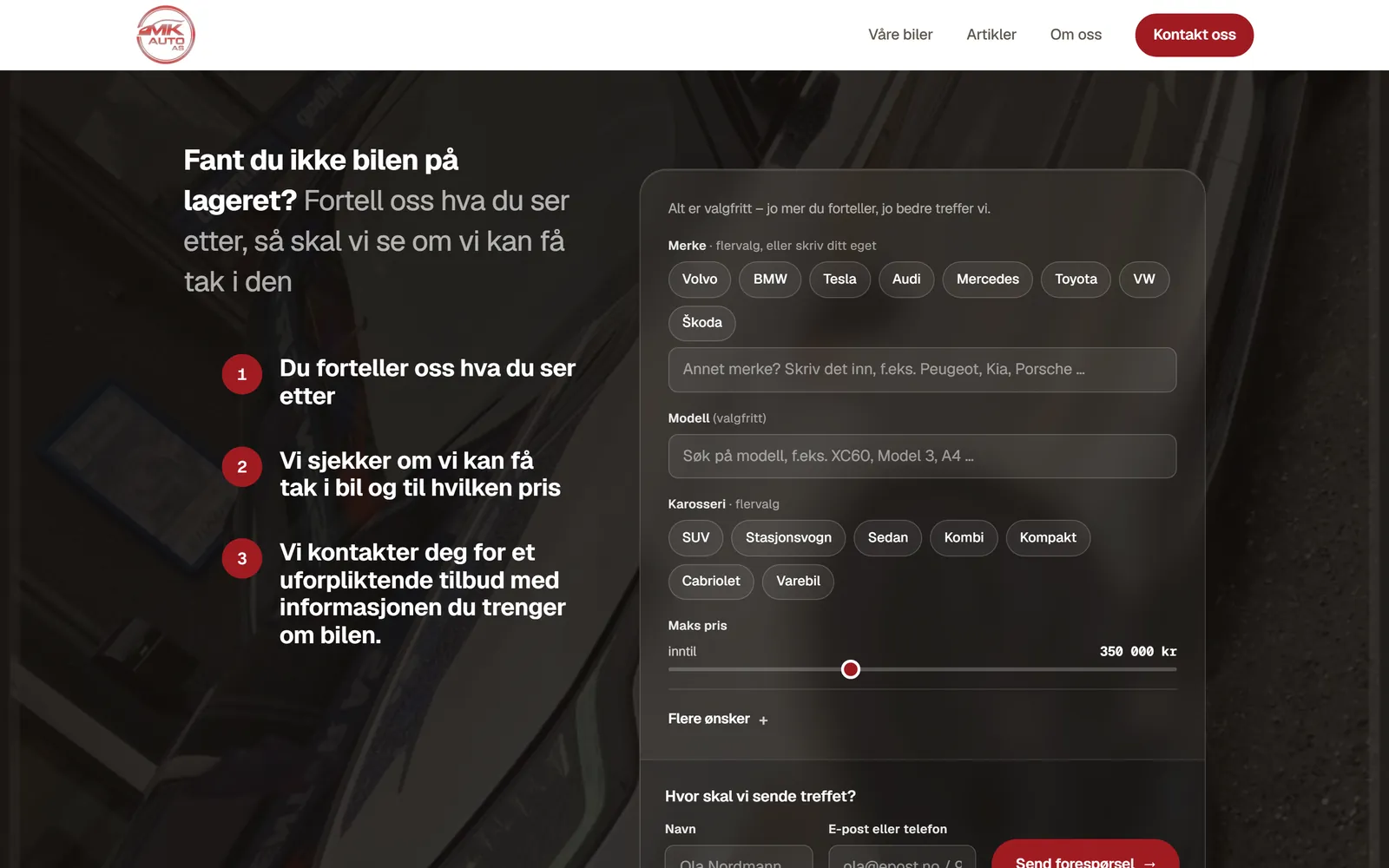Toggle the VW brand chip

pyautogui.click(x=1144, y=279)
